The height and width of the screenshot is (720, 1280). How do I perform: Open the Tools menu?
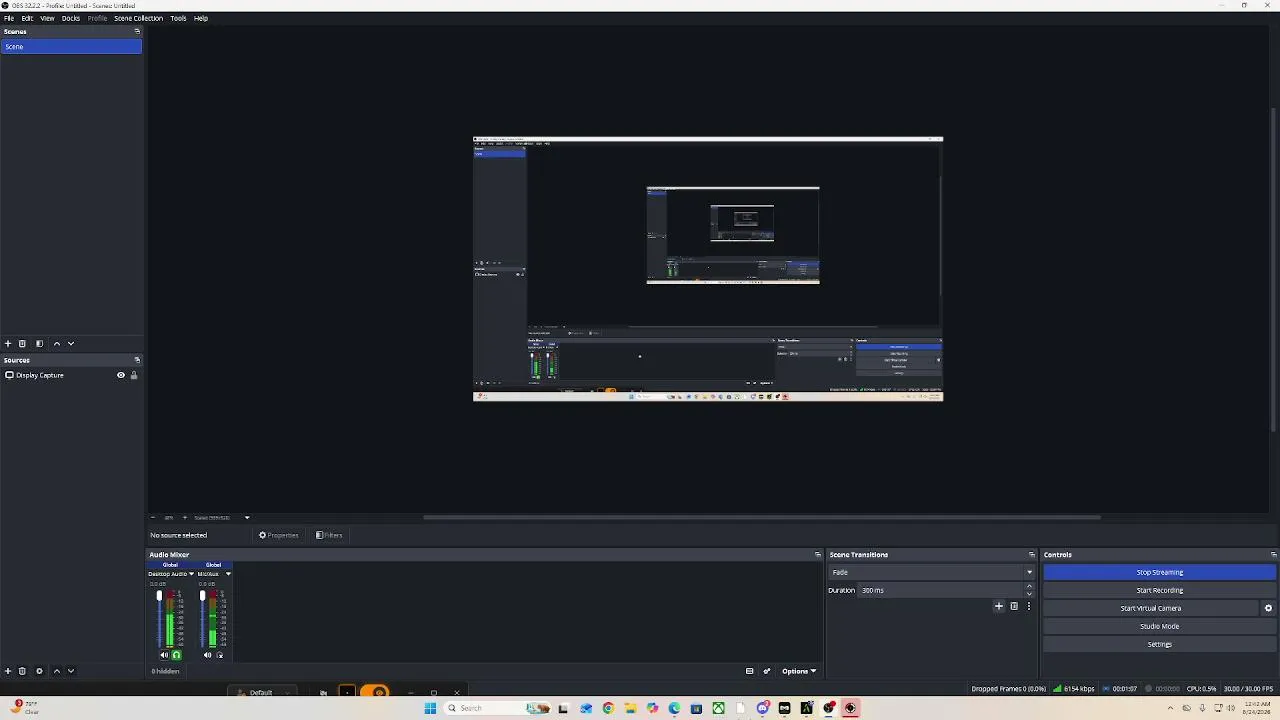[178, 18]
